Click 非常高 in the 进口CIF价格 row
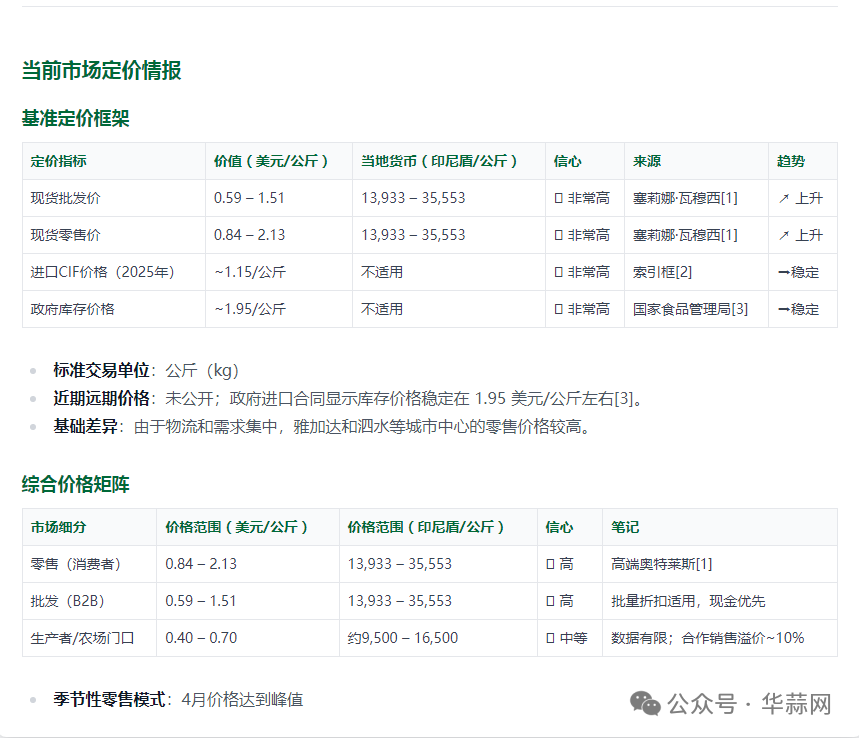Image resolution: width=859 pixels, height=738 pixels. 588,272
